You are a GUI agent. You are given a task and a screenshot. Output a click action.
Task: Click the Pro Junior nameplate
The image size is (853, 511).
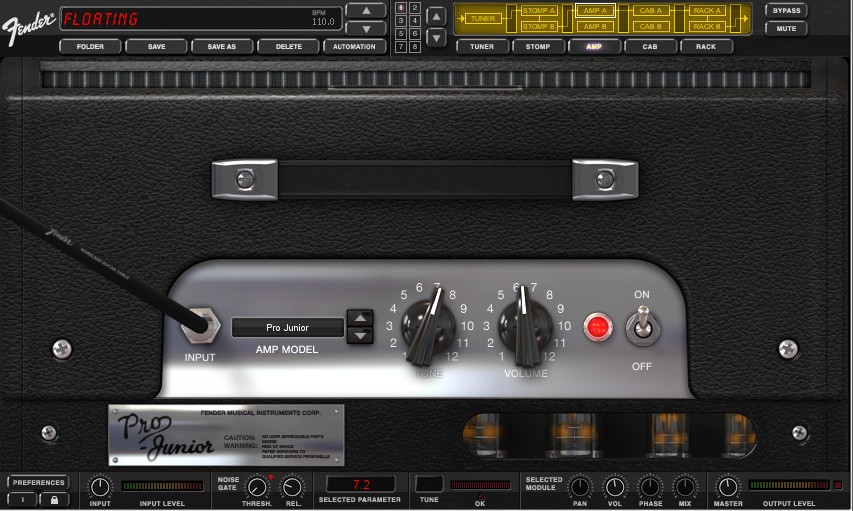pyautogui.click(x=226, y=435)
